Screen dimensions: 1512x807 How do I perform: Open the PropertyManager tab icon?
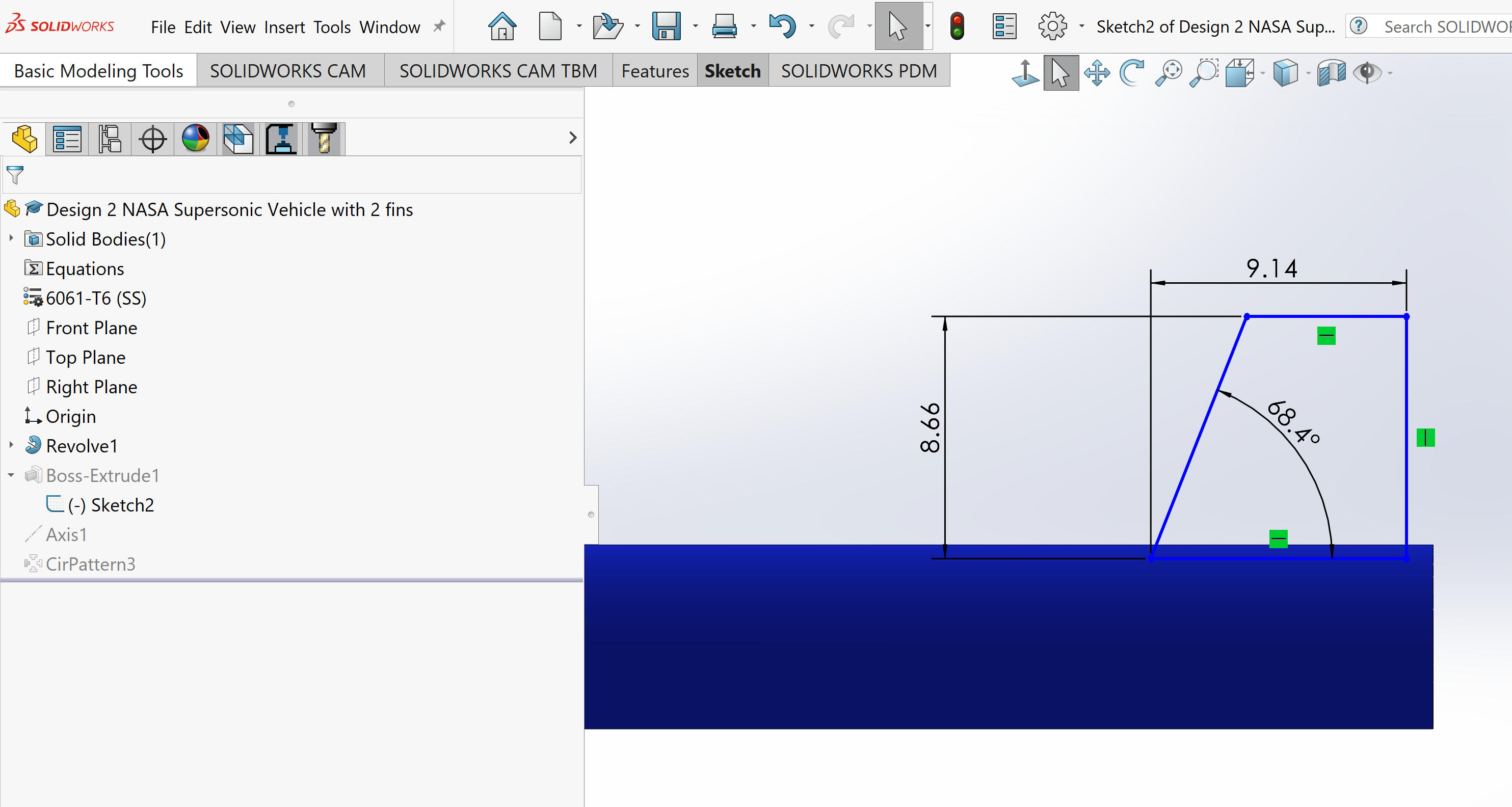pos(67,139)
